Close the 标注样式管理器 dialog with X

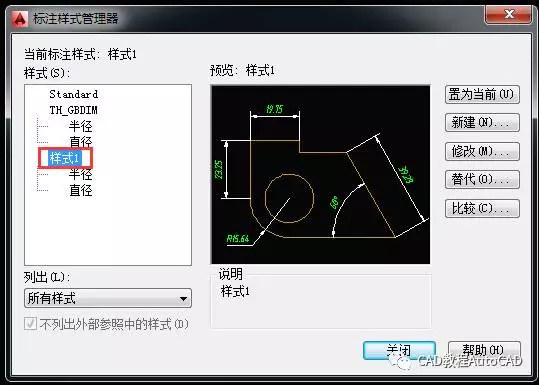tap(509, 14)
